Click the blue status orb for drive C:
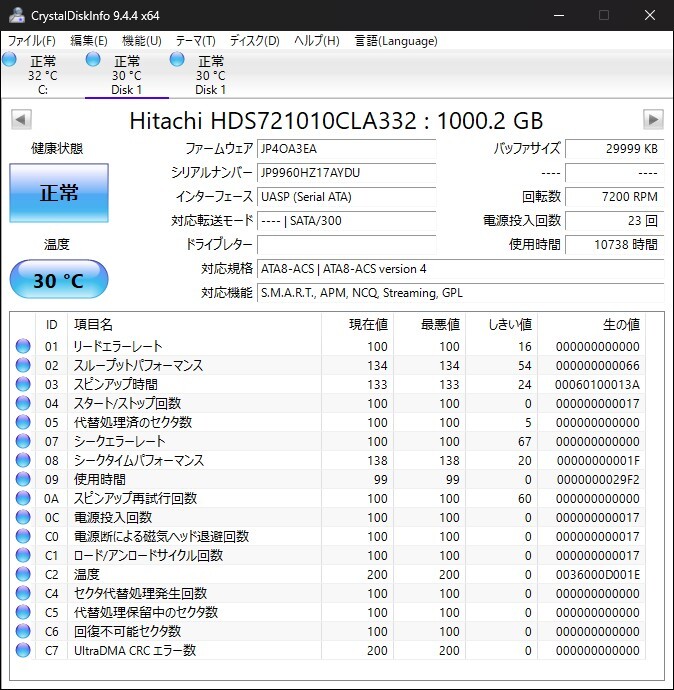 click(10, 60)
